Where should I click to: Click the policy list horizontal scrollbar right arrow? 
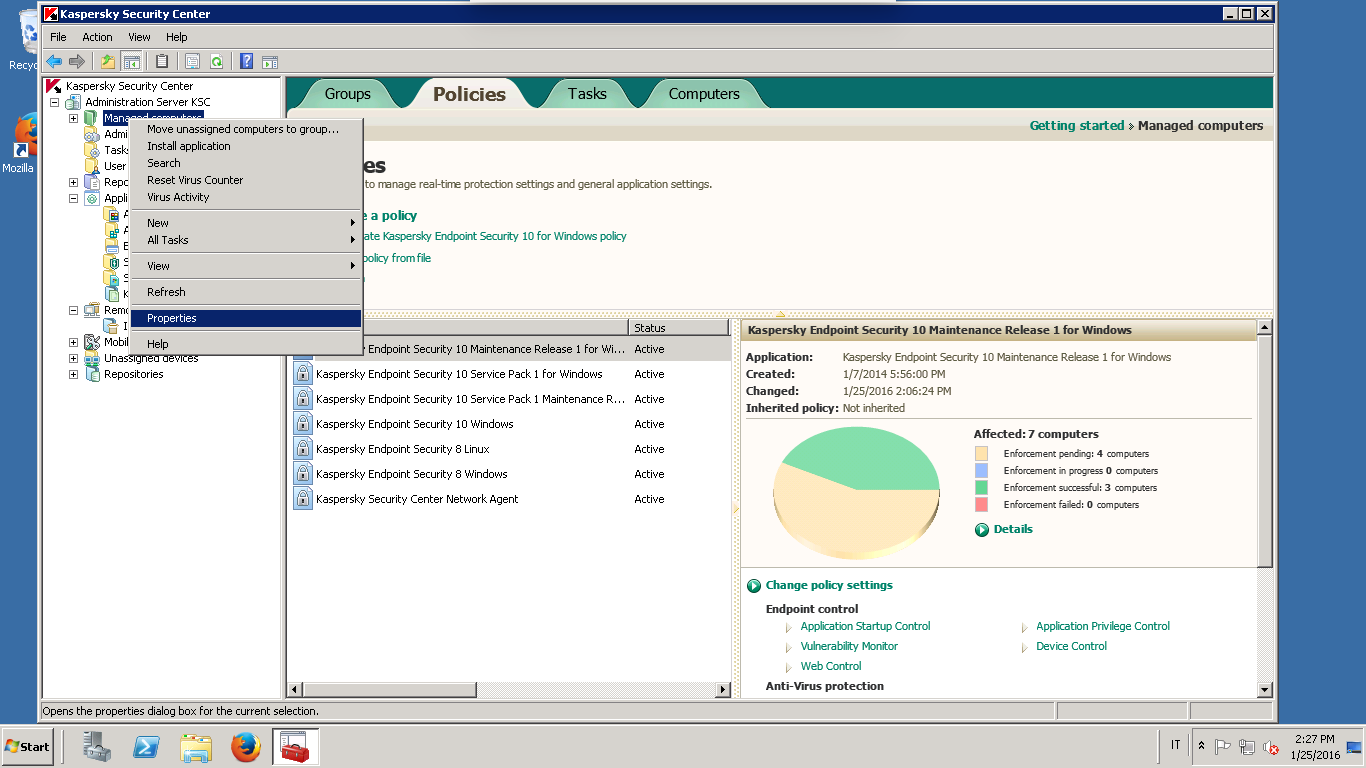click(724, 690)
